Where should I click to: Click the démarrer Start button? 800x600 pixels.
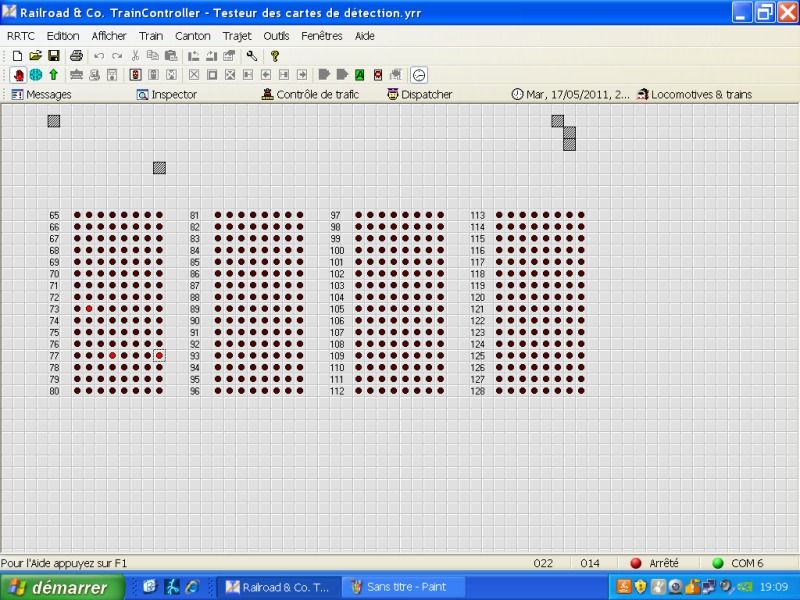(62, 587)
